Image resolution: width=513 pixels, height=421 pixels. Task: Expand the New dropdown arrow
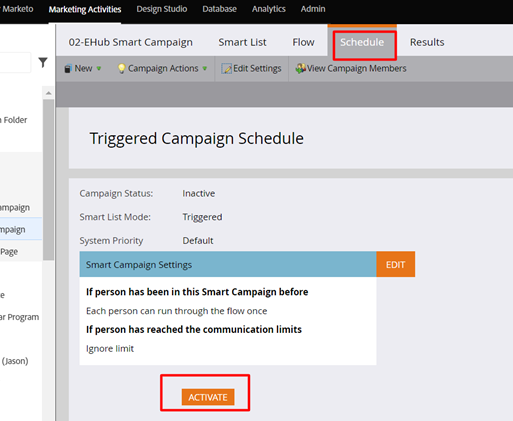[99, 68]
